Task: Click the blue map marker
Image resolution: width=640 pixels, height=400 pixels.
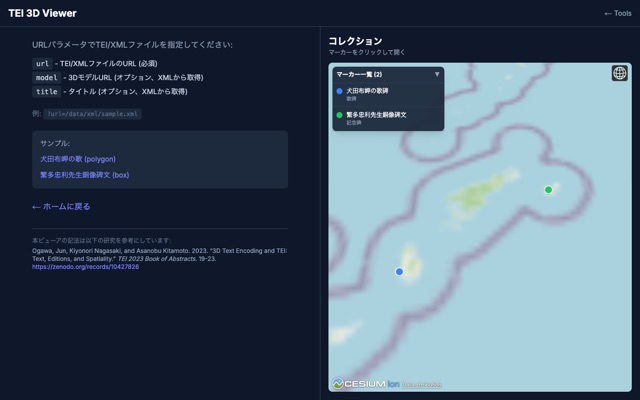Action: click(x=399, y=272)
